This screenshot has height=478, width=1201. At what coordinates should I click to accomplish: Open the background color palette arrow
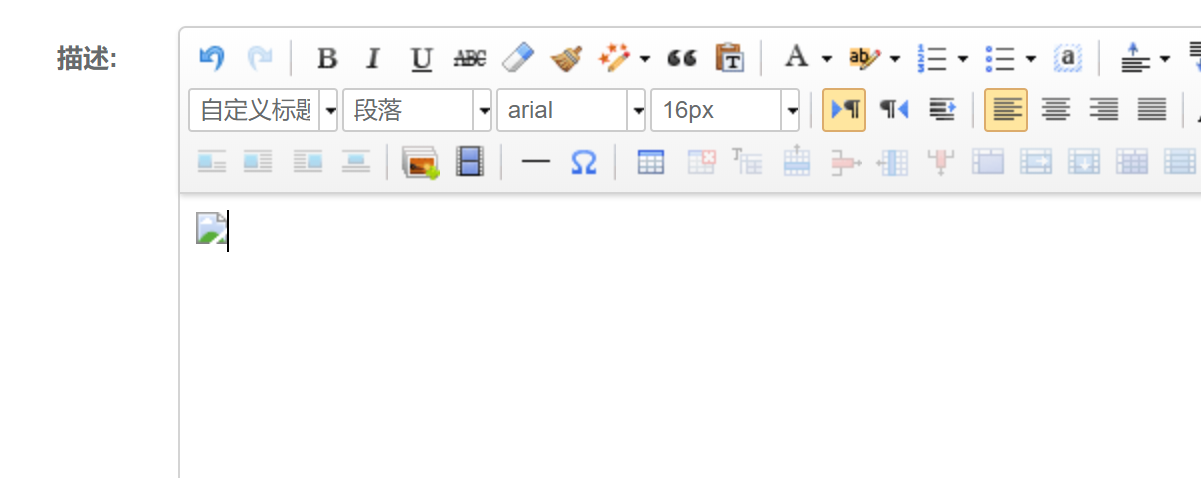[x=894, y=58]
